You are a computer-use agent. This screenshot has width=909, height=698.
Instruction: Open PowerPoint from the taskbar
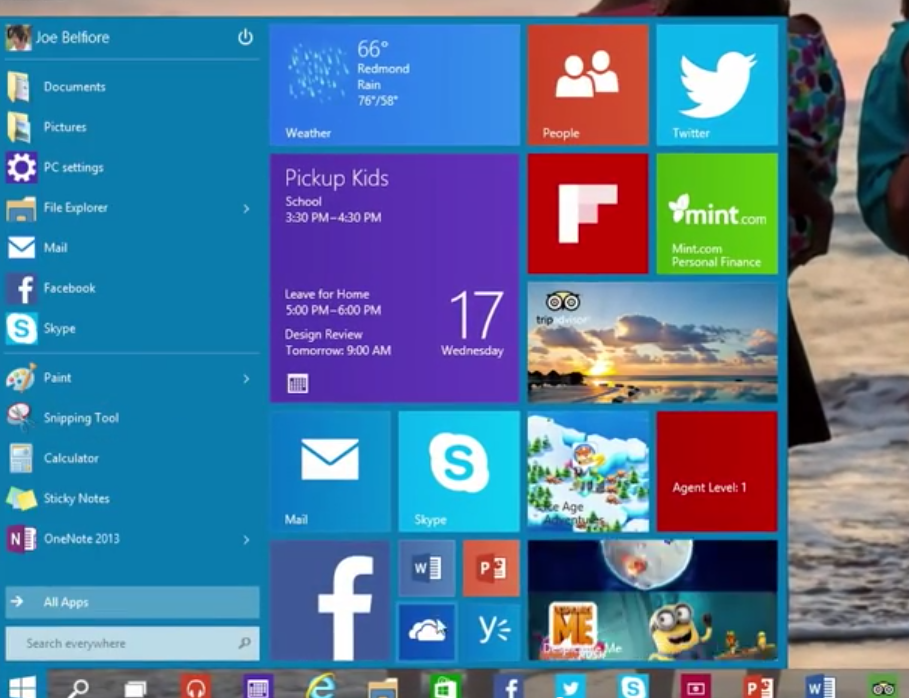[x=758, y=688]
